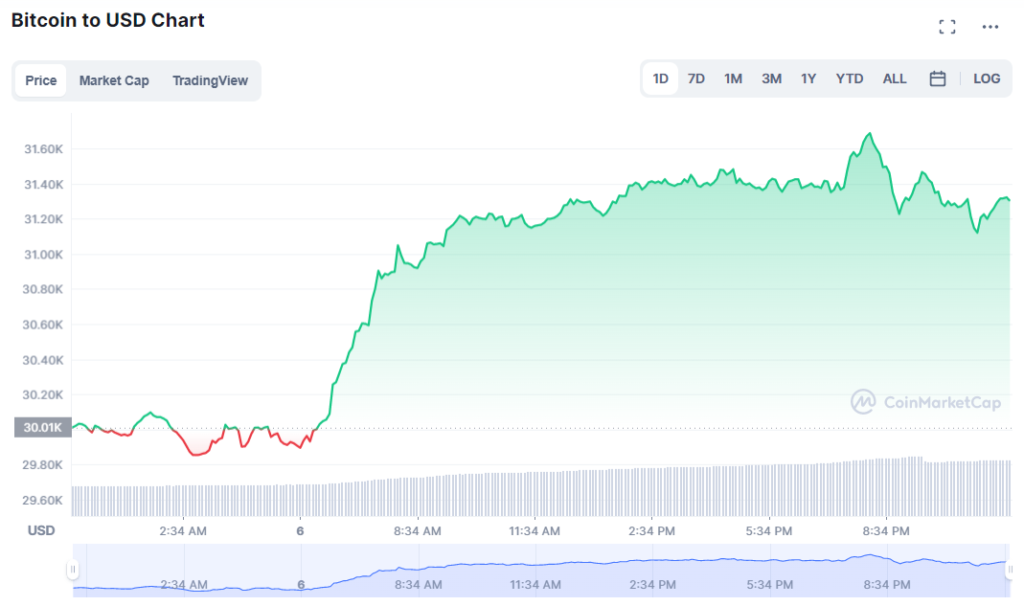
Task: Click the 30.01K current price label
Action: point(42,428)
